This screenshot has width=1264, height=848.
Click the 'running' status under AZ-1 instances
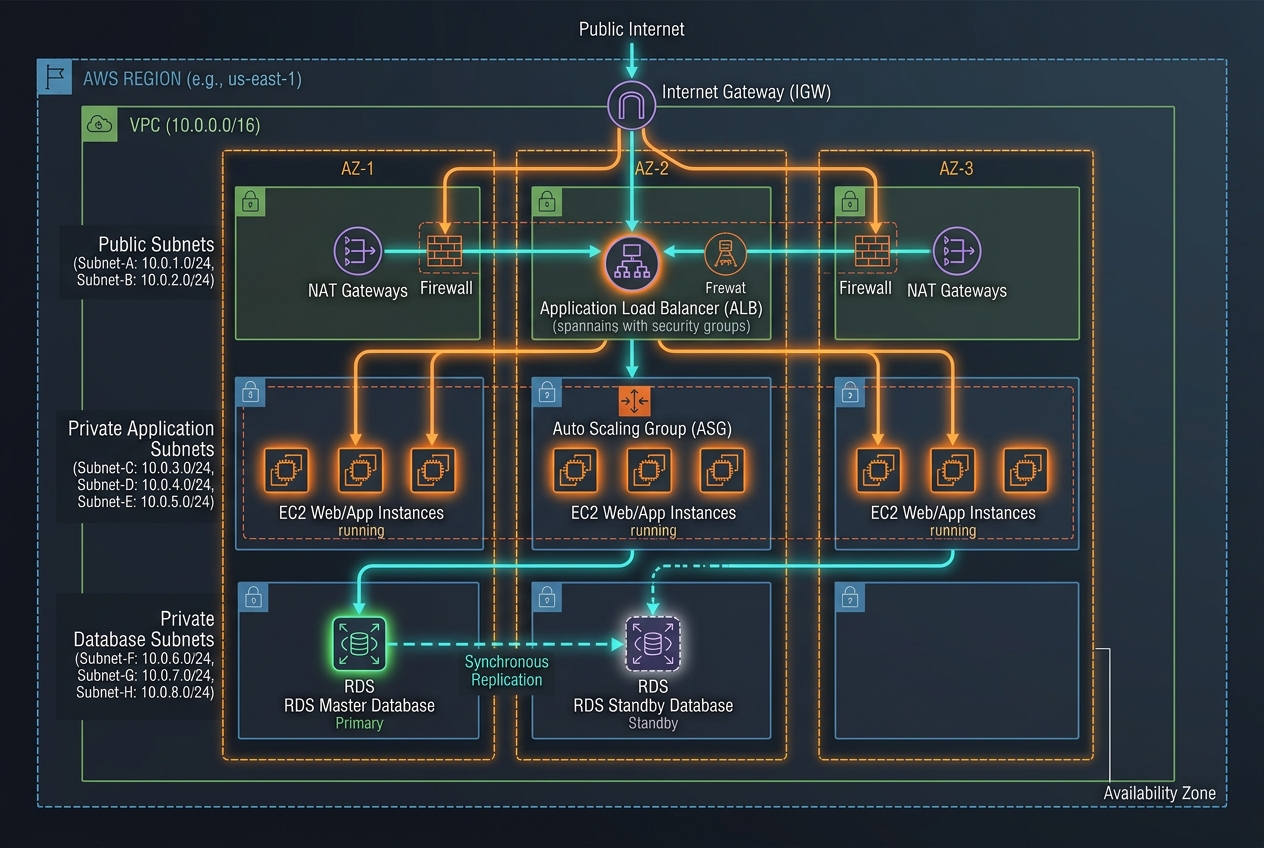[x=361, y=530]
